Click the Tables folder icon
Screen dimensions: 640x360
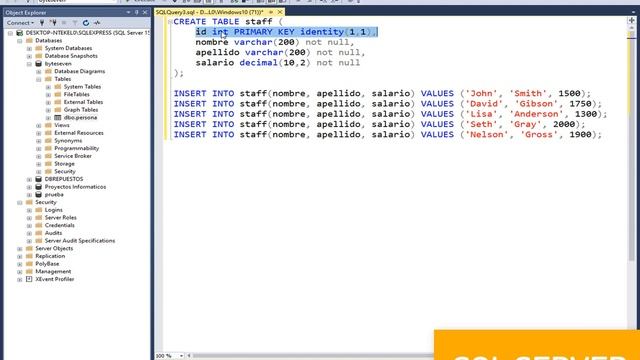pos(48,79)
